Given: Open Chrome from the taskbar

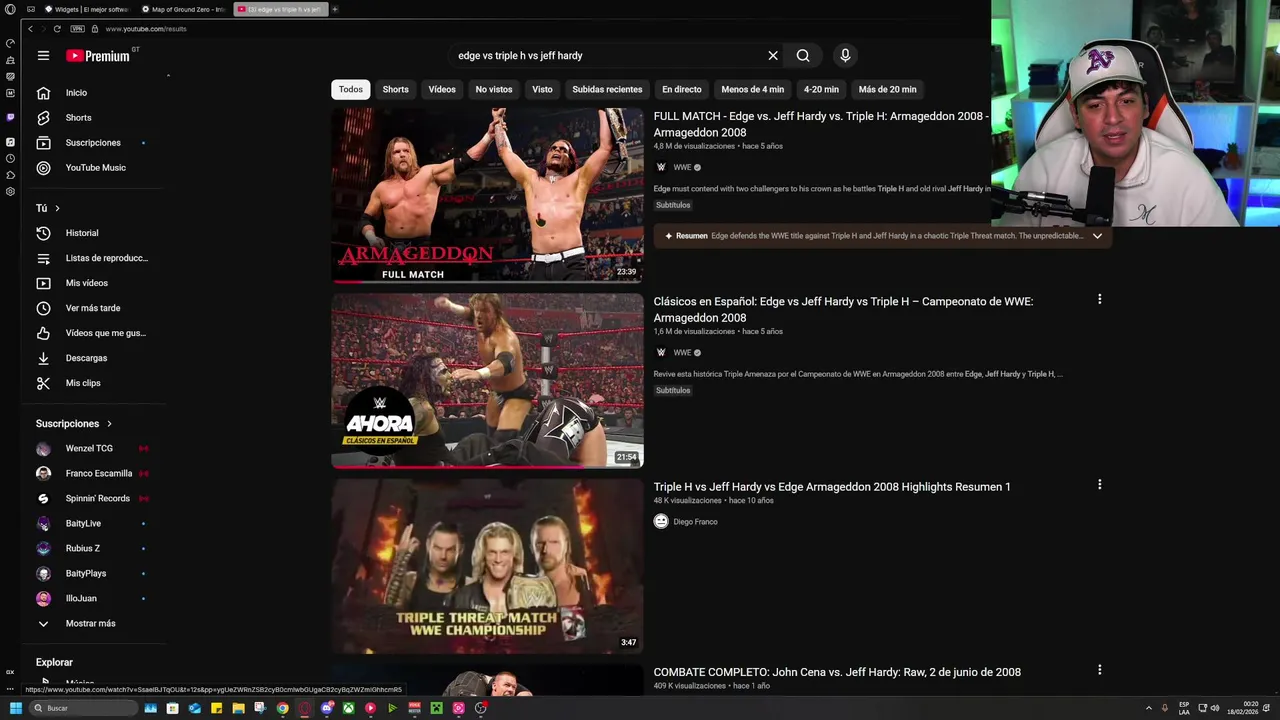Looking at the screenshot, I should click(x=282, y=708).
